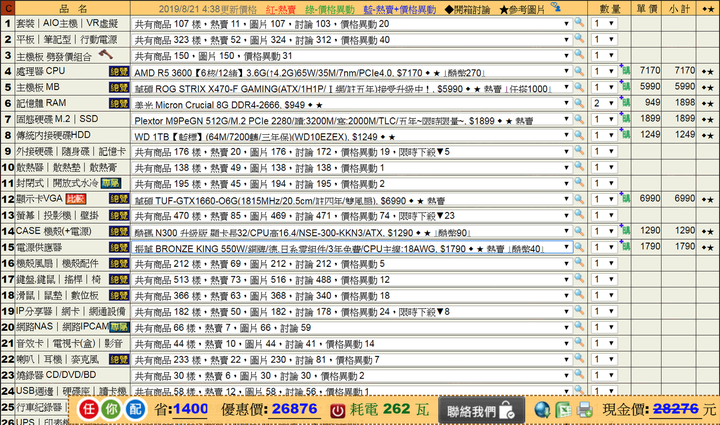Open the power supply dropdown showing BRONZE KING 550W
The width and height of the screenshot is (720, 425).
coord(352,248)
